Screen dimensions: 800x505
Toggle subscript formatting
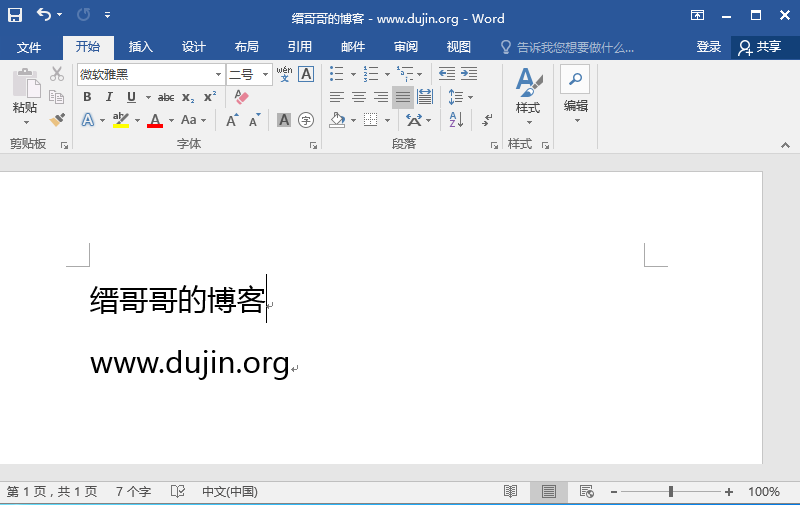click(x=188, y=97)
